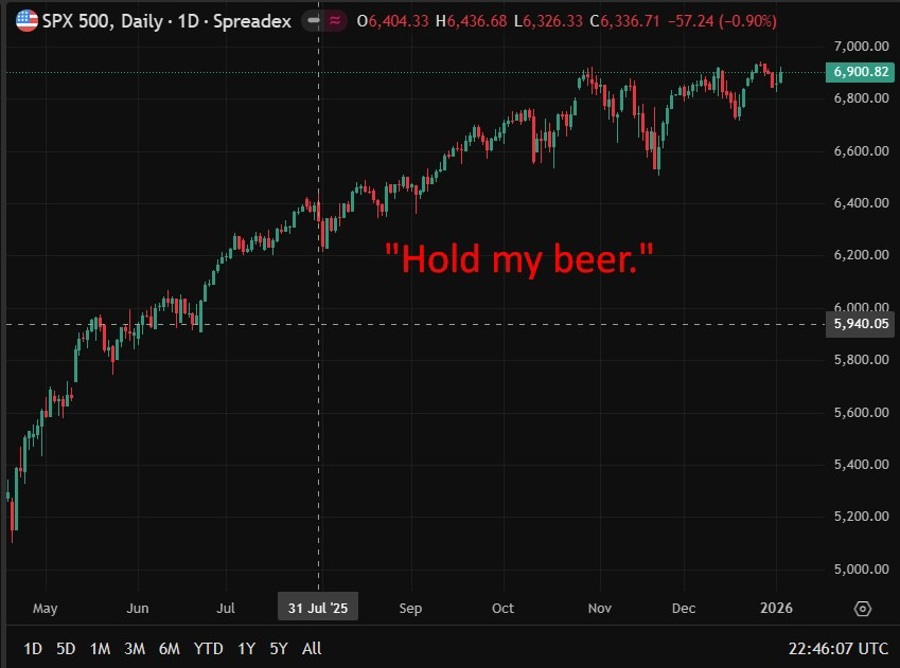The width and height of the screenshot is (900, 668).
Task: Toggle the 5Y time range
Action: [x=279, y=648]
